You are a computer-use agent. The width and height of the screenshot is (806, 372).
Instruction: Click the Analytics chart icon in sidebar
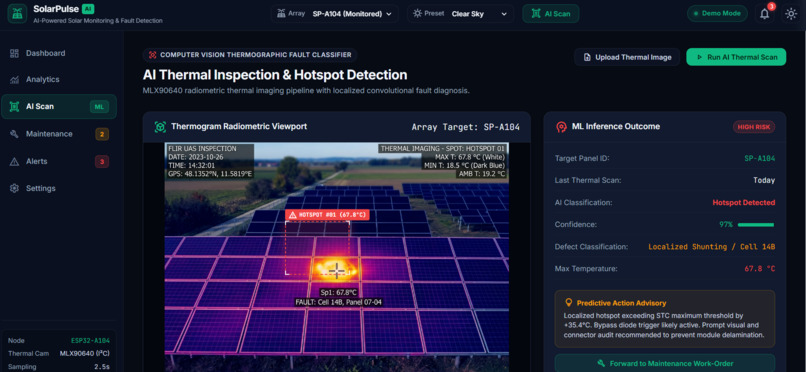[x=14, y=80]
